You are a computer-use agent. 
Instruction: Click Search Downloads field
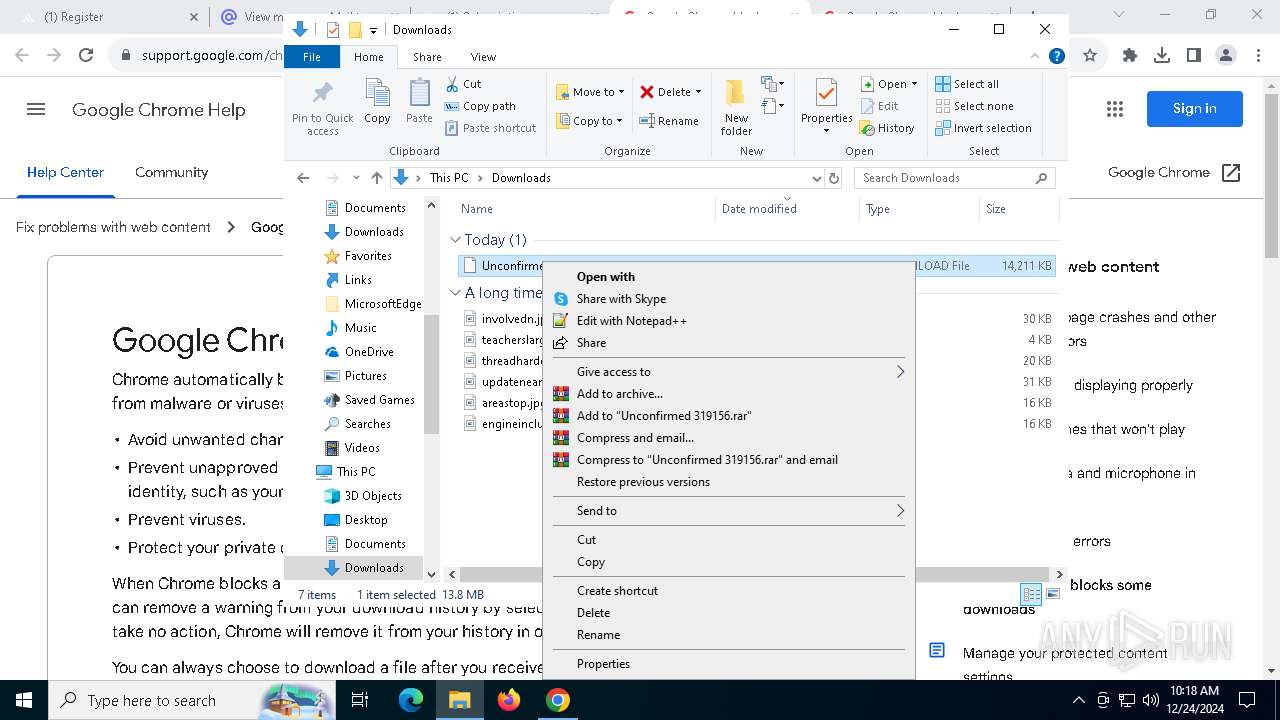pos(954,178)
